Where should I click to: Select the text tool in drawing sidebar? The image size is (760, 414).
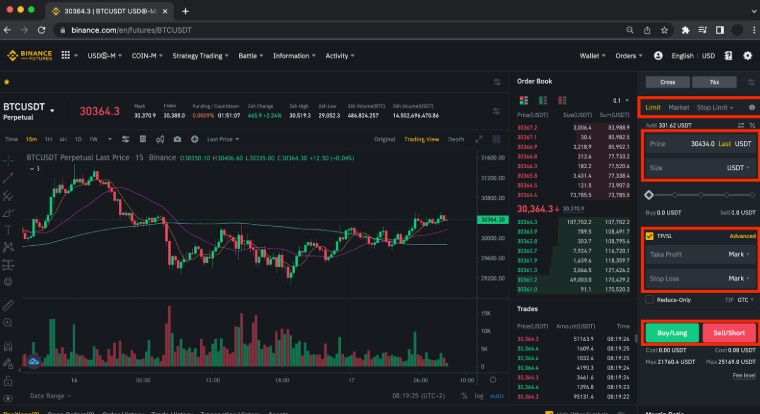click(x=8, y=230)
